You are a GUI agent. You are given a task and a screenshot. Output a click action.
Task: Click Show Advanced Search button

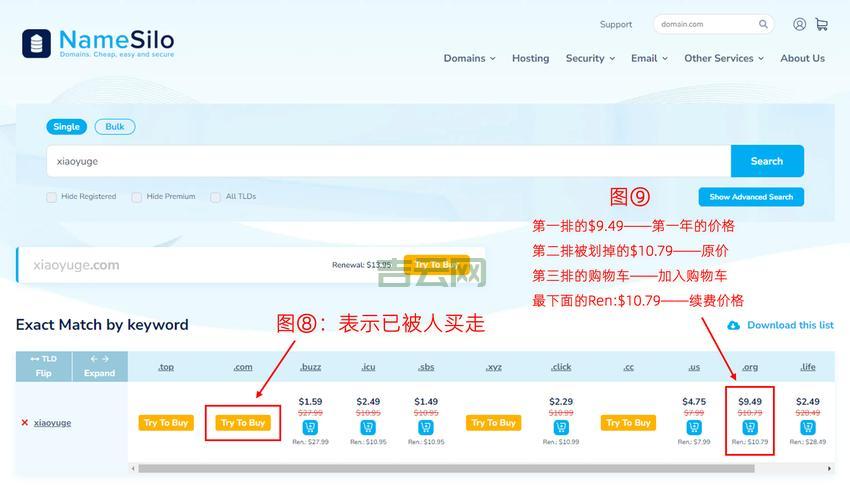click(x=750, y=197)
